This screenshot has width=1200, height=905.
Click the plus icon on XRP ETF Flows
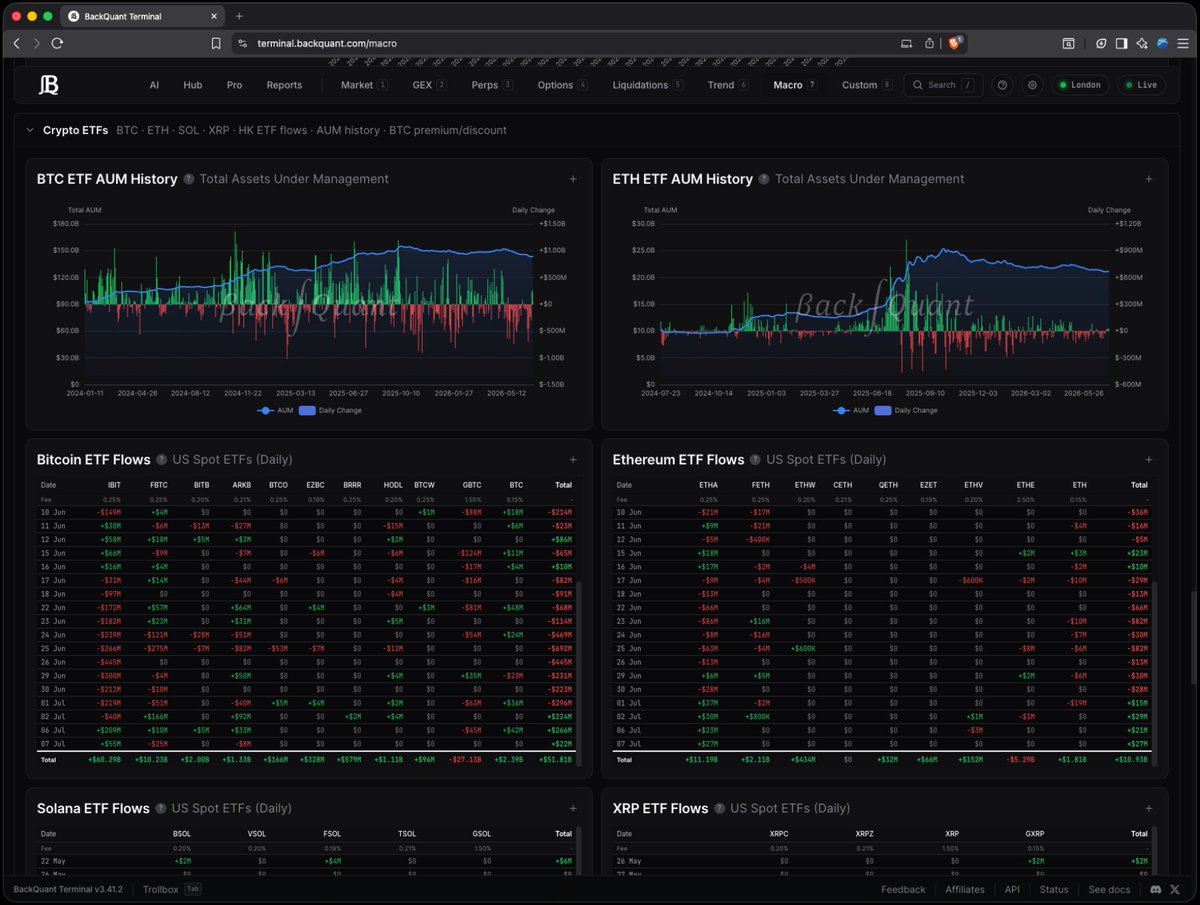[x=1149, y=808]
